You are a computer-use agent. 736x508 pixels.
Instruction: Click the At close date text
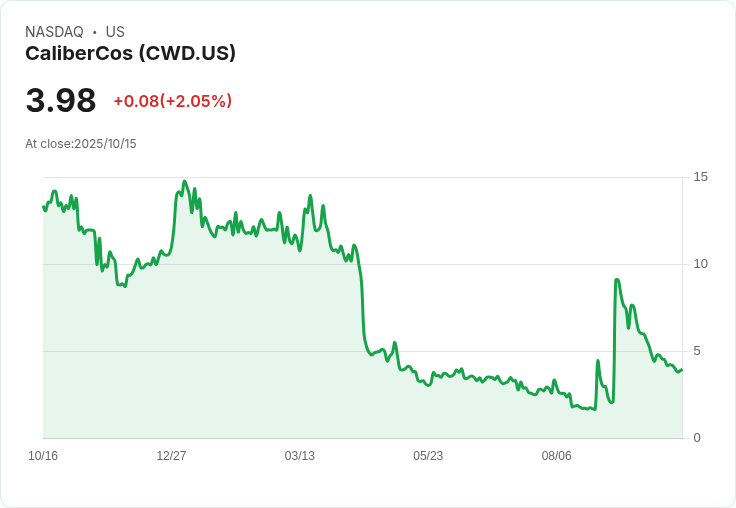81,144
